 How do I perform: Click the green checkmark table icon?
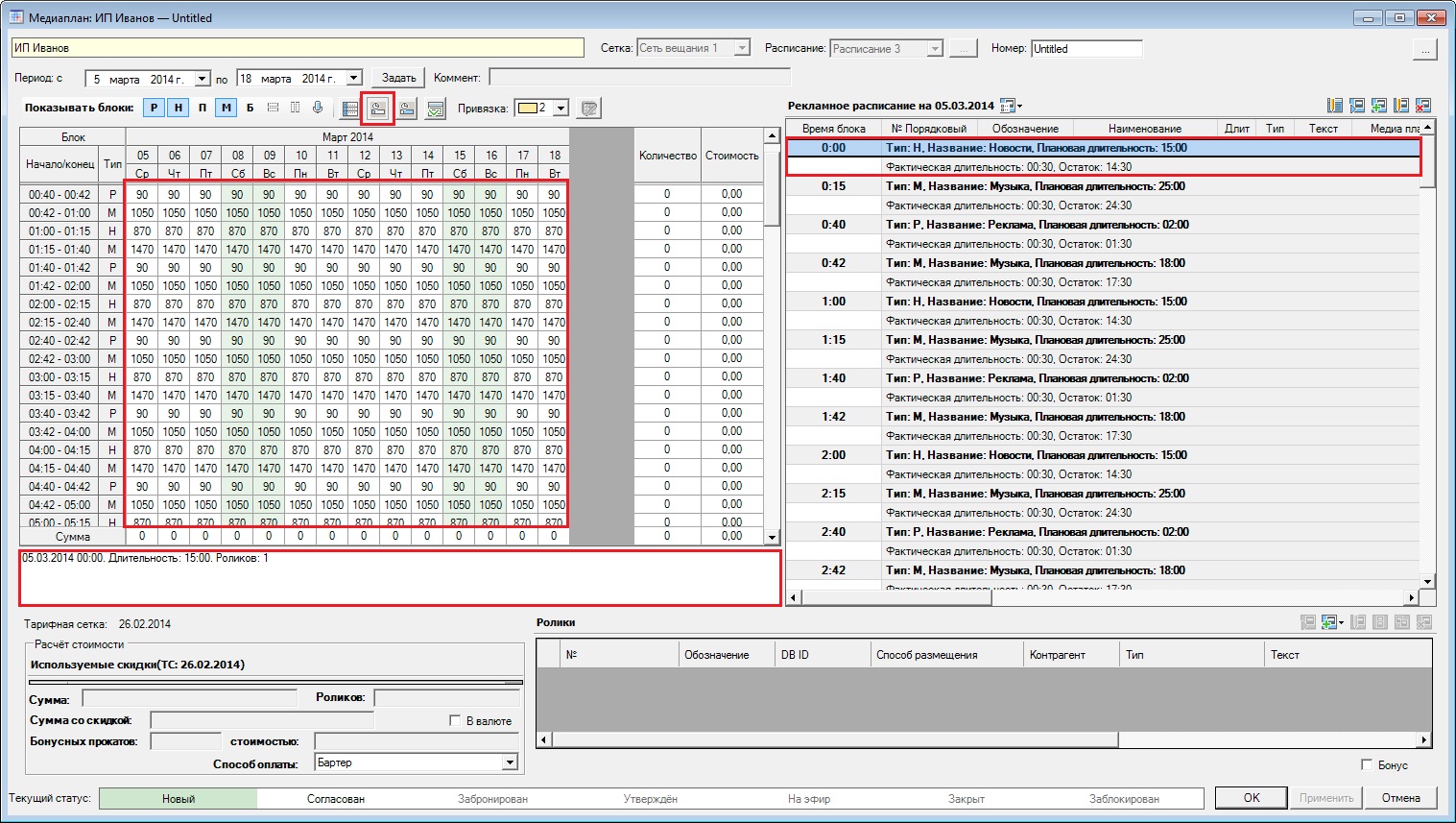[436, 109]
